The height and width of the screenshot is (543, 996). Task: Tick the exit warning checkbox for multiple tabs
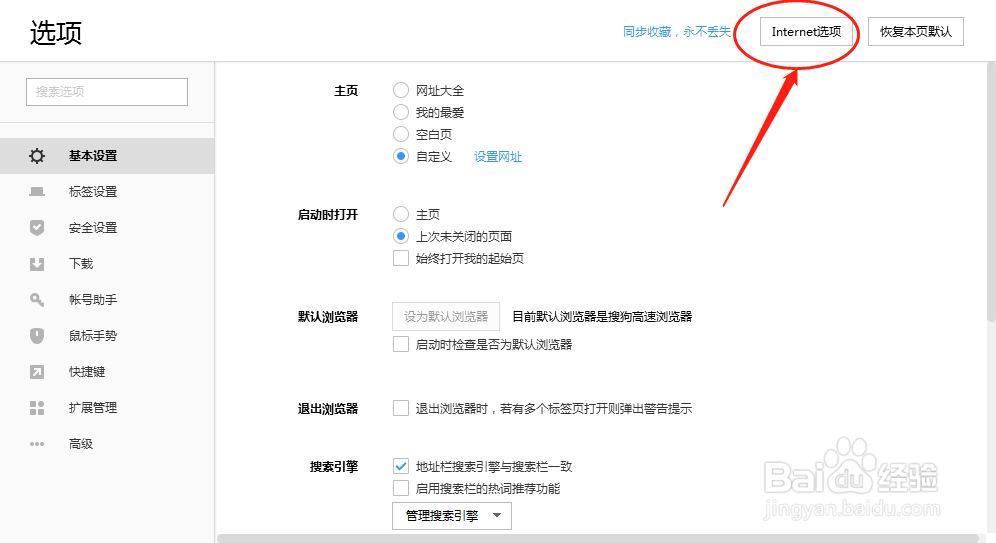point(401,408)
